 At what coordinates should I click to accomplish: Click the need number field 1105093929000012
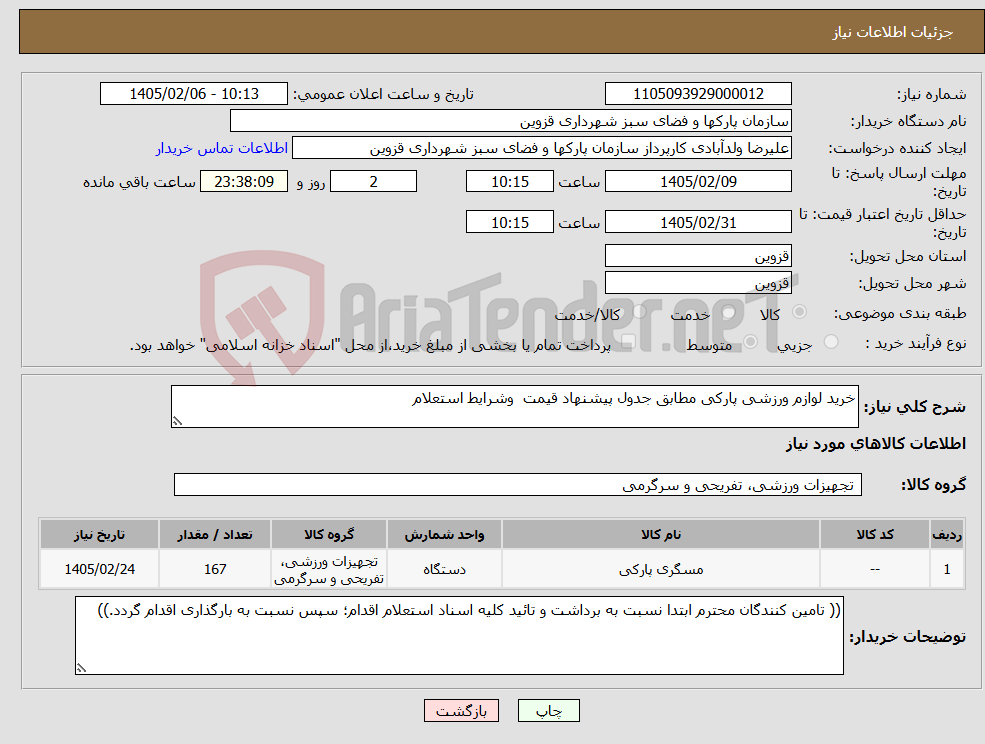(698, 94)
